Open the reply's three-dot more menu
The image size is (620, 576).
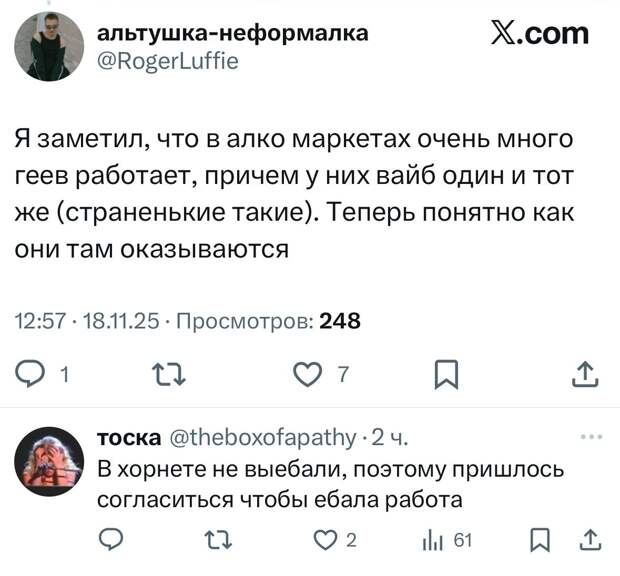[593, 437]
